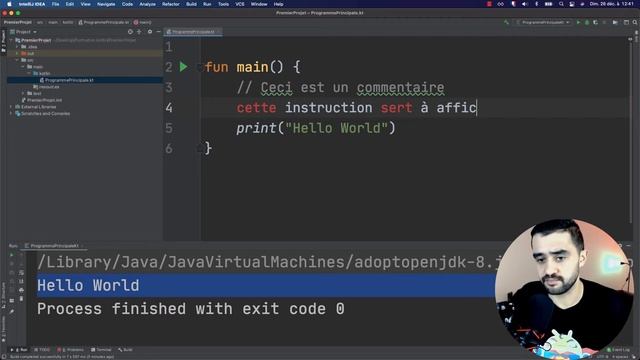Click the soft-wrap icon in the Run panel
This screenshot has height=360, width=640.
click(x=21, y=273)
